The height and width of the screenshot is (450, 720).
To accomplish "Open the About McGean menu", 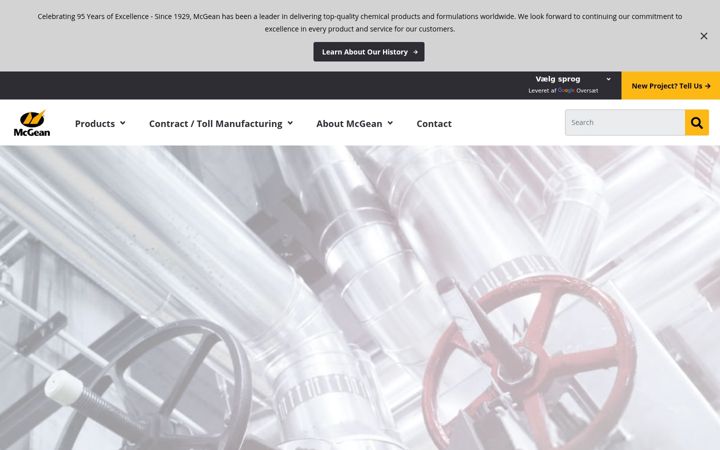I will [x=349, y=124].
